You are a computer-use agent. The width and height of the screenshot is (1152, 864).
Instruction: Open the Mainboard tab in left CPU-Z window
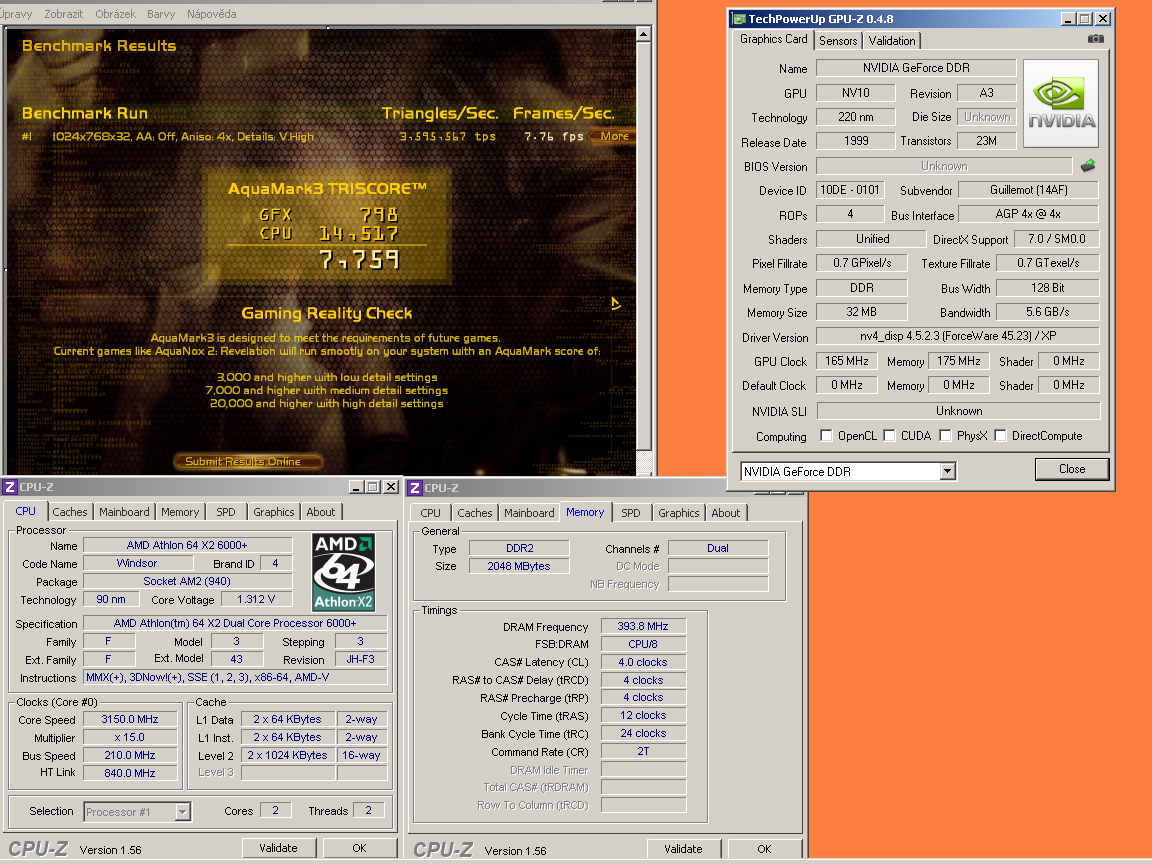(x=124, y=512)
